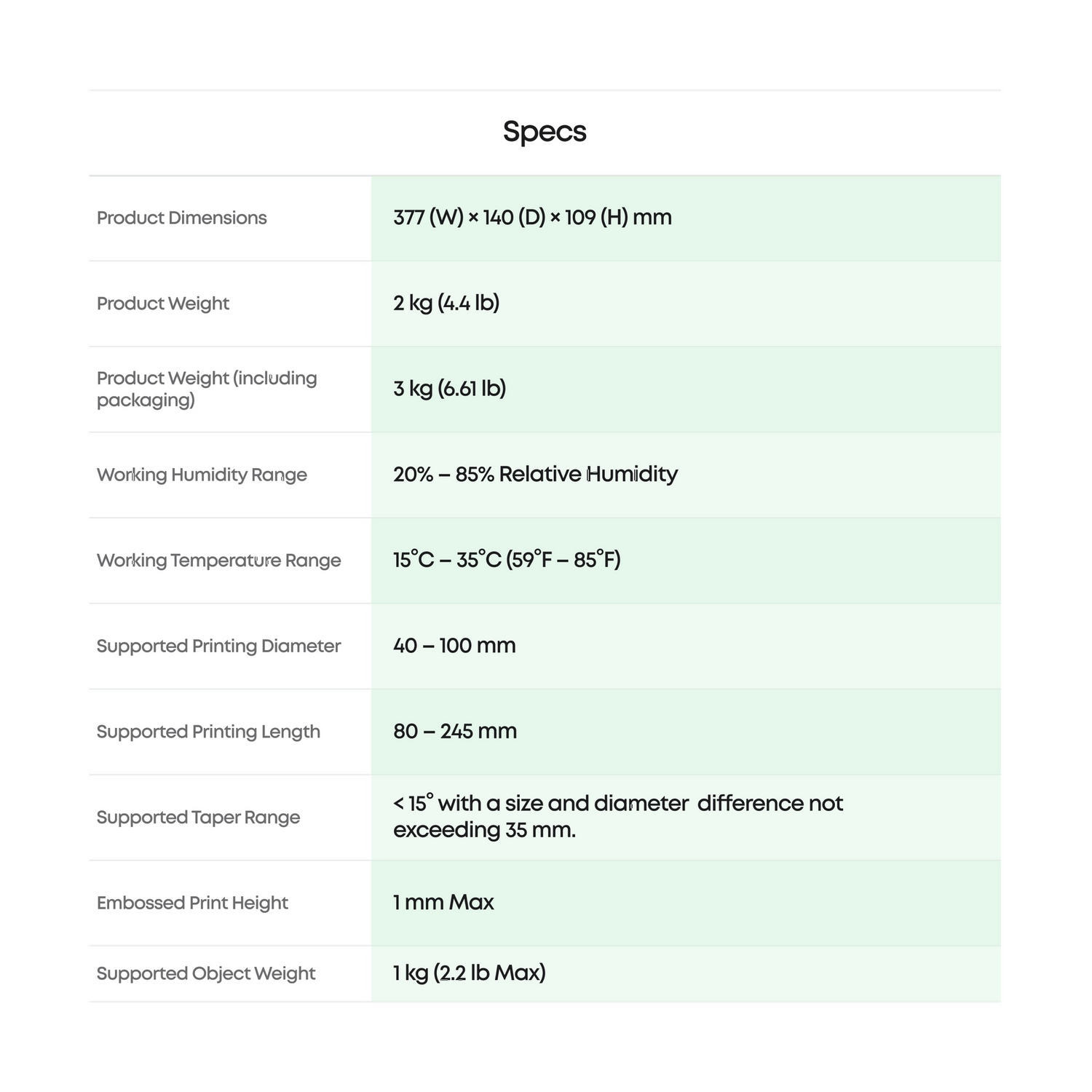Select the 3 kg (6.61 lb) value
The width and height of the screenshot is (1092, 1092).
click(449, 388)
